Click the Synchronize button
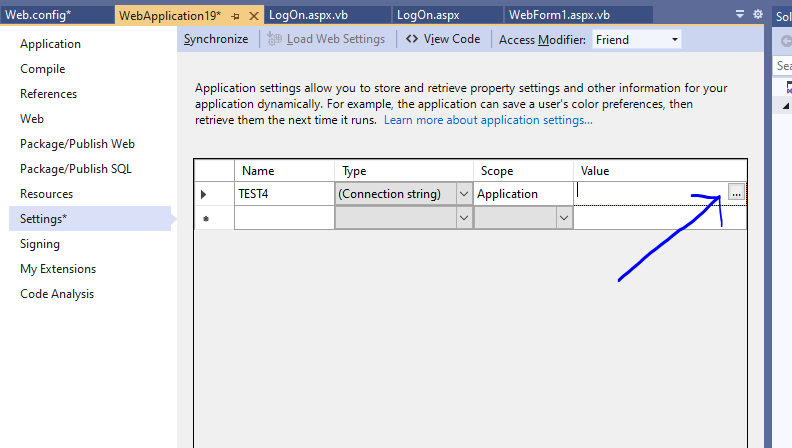 coord(216,39)
